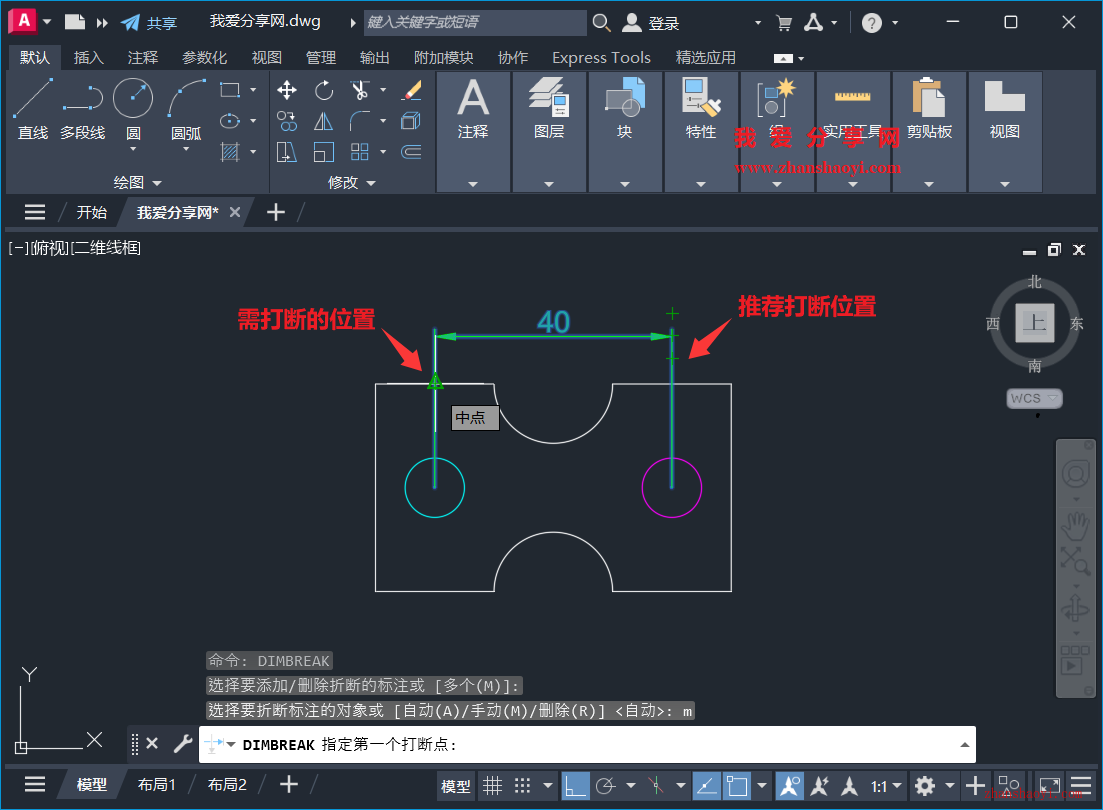1103x810 pixels.
Task: Select the Mirror tool
Action: click(324, 121)
